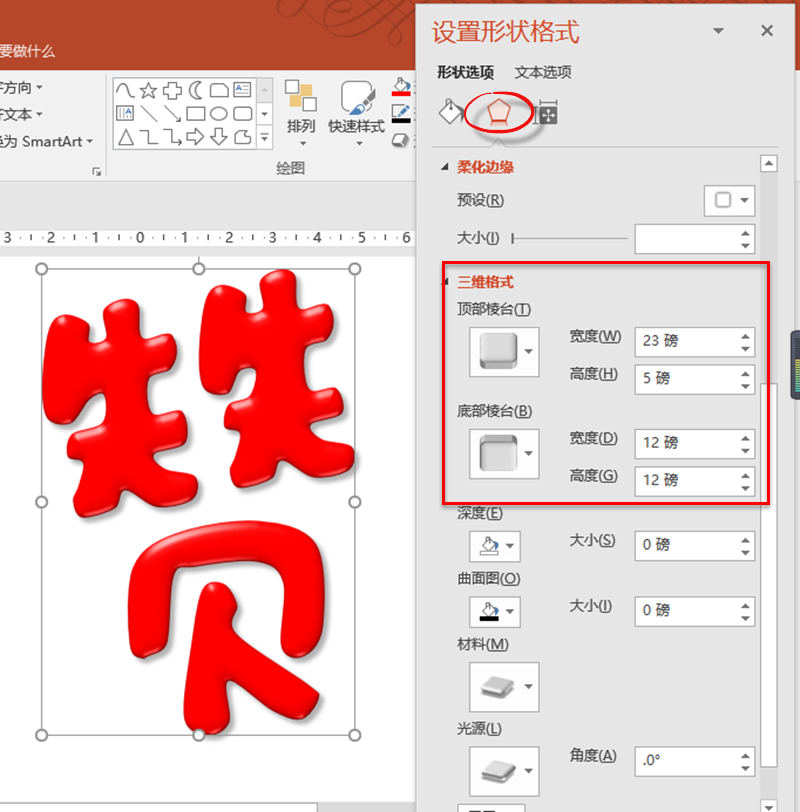Click the Tell me (要做什么) search box
The image size is (800, 812).
tap(27, 51)
